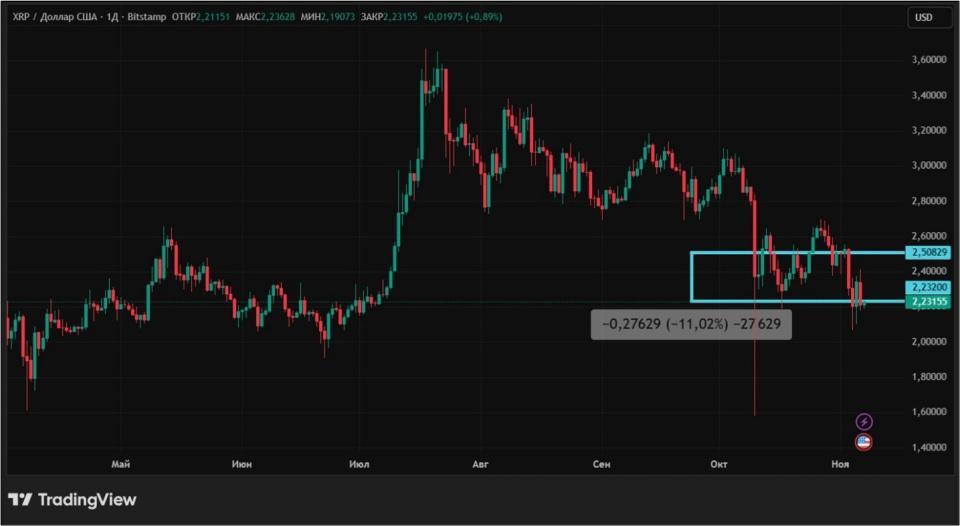Click the green 2,23155 current price label

coord(927,301)
